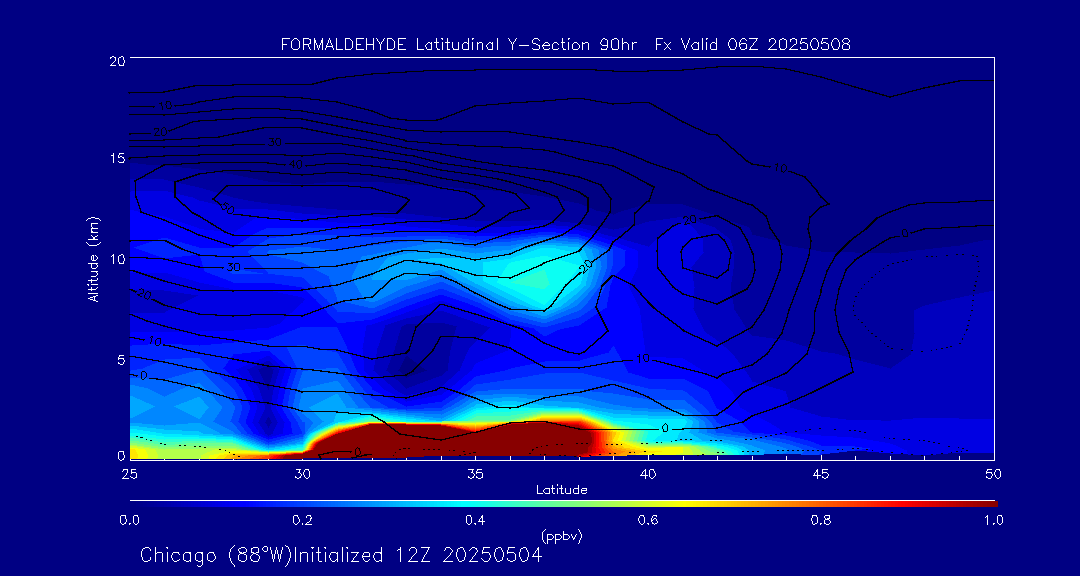Select the "90hr" forecast hour in the title

pos(617,45)
